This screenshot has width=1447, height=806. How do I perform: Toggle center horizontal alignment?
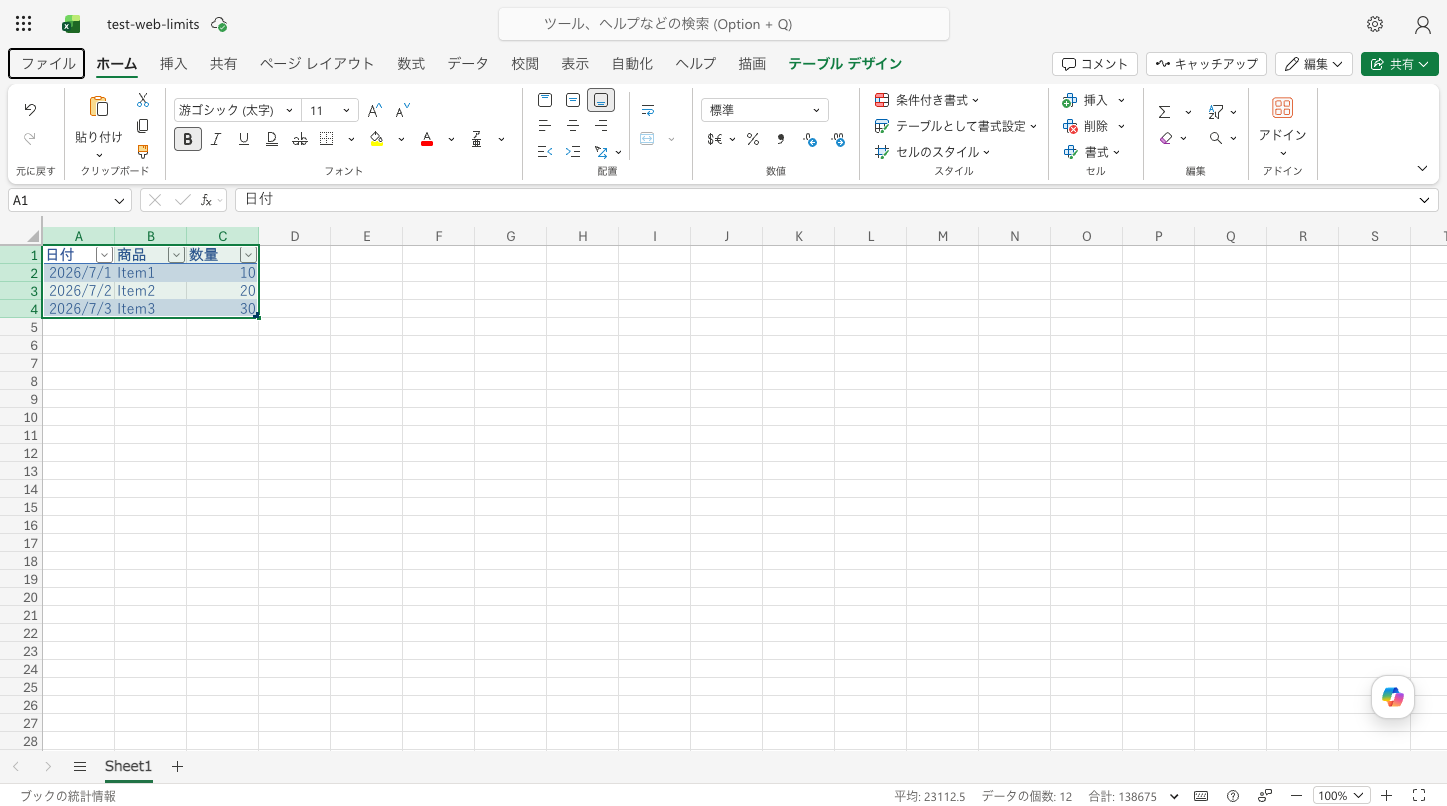click(x=573, y=126)
